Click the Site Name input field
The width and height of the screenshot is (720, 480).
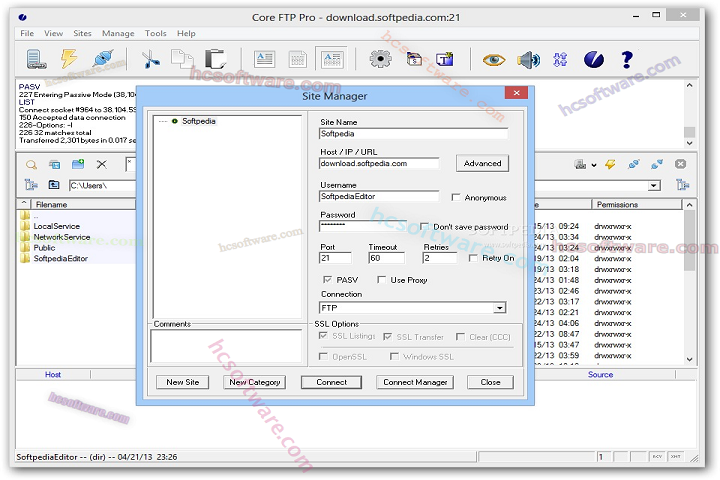coord(413,134)
